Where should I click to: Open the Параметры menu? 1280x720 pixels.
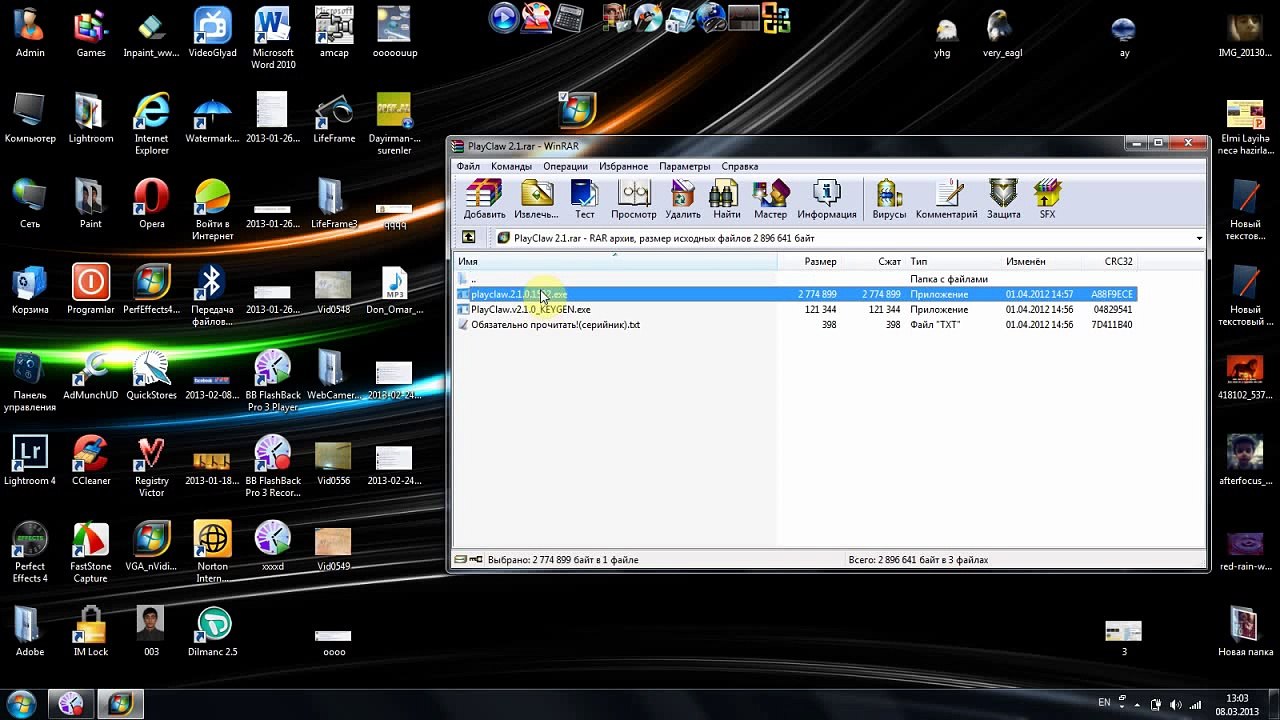684,166
